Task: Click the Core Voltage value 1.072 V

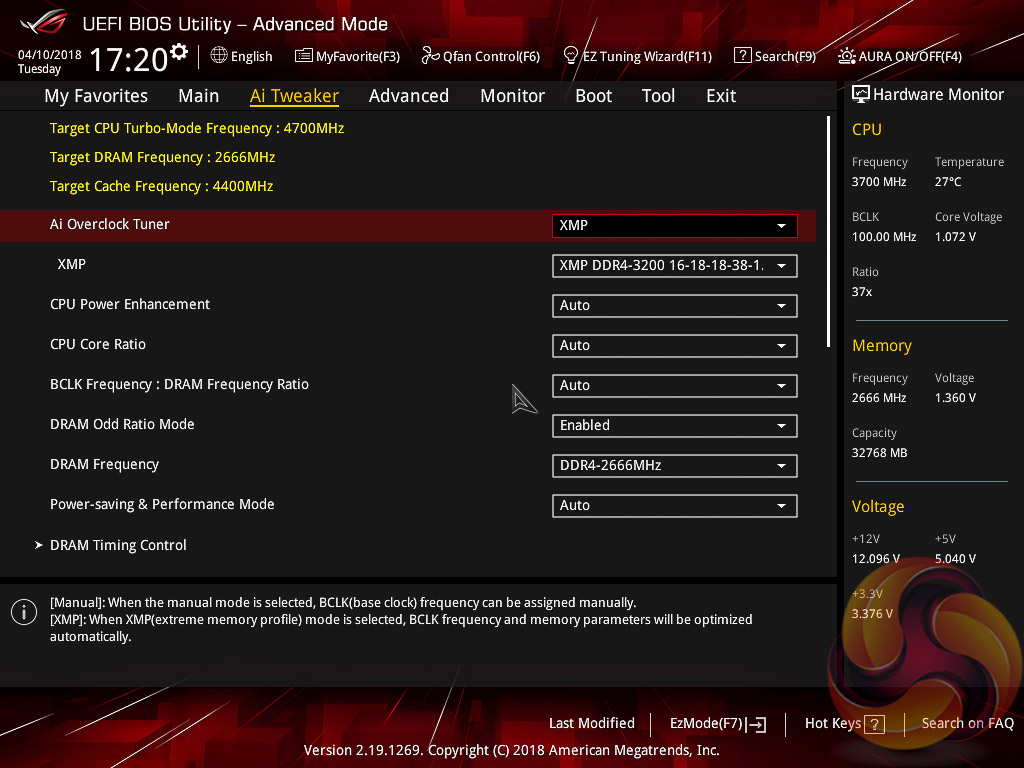Action: (x=955, y=236)
